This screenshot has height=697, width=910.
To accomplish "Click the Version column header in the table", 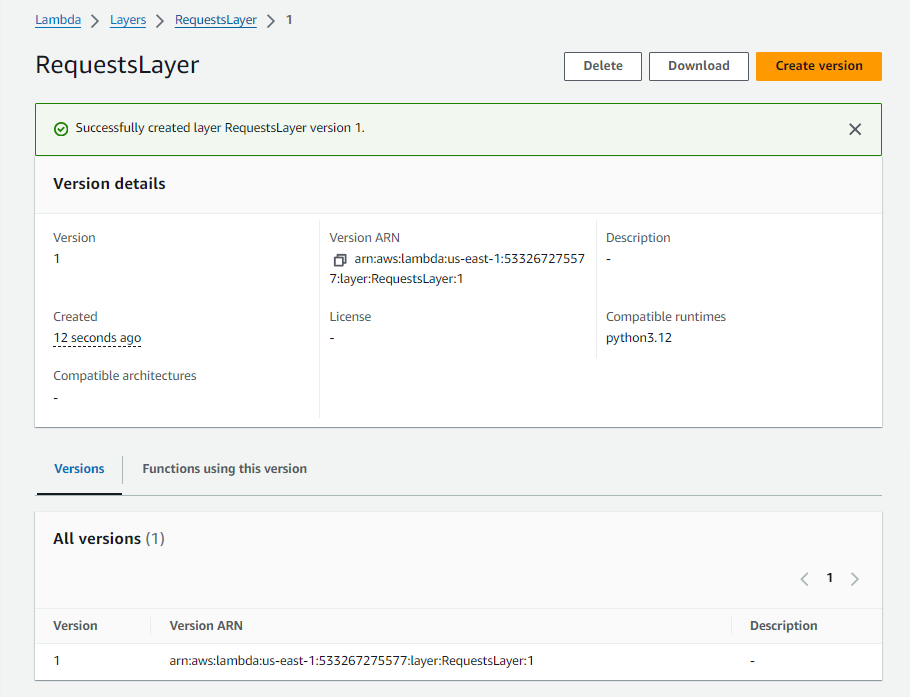I will (x=75, y=626).
